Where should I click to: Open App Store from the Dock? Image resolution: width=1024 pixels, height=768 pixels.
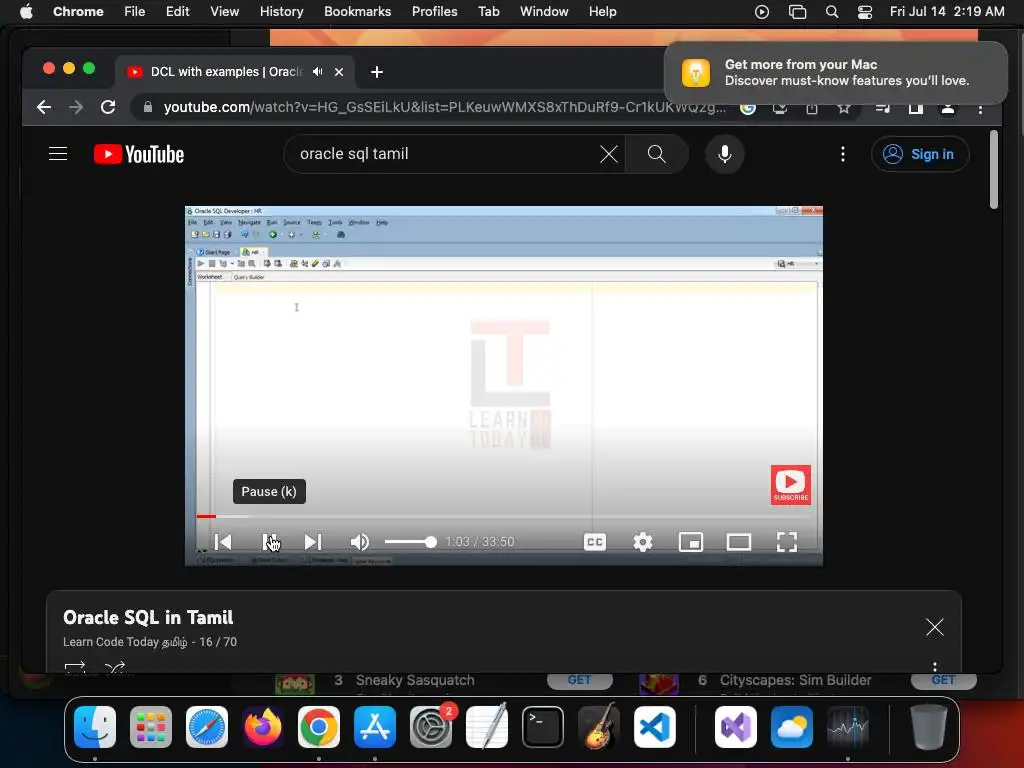pos(375,727)
